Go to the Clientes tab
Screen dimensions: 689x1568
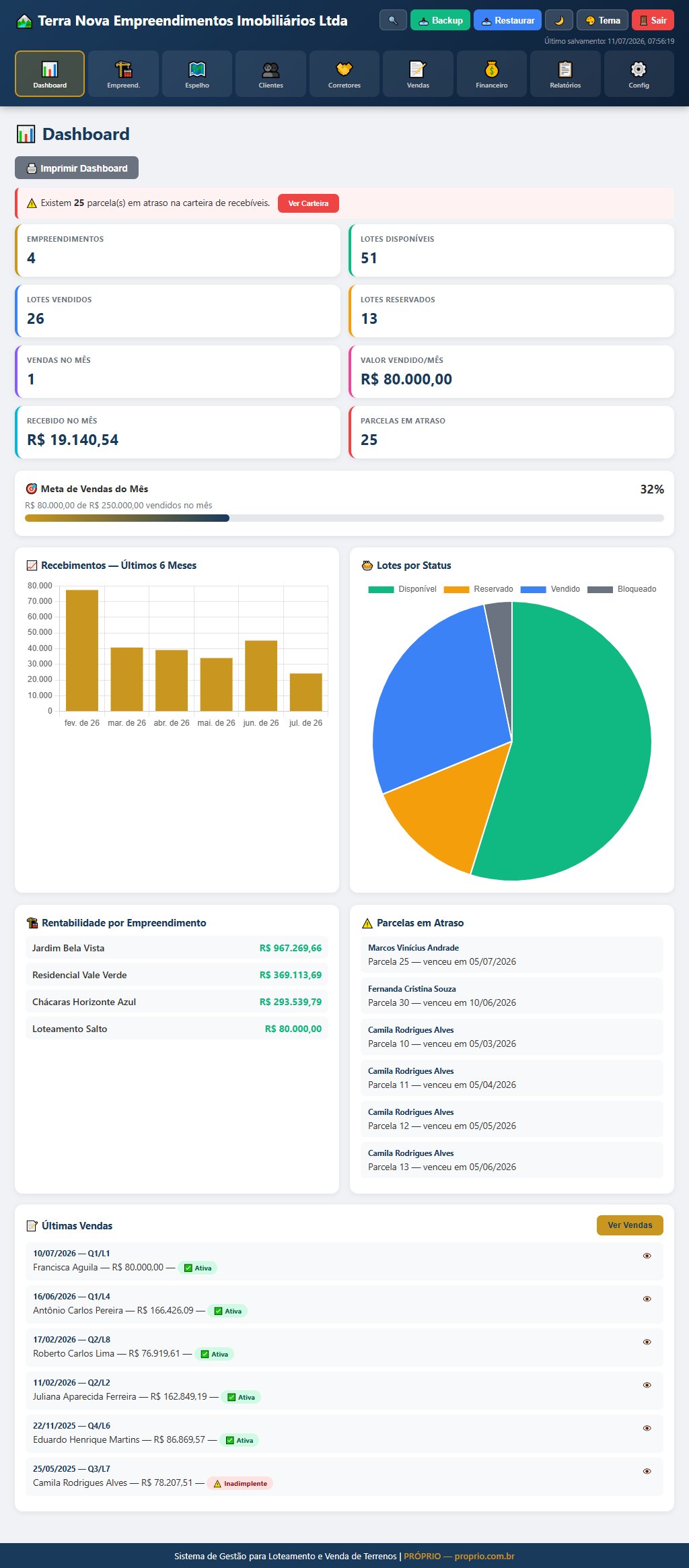click(270, 74)
